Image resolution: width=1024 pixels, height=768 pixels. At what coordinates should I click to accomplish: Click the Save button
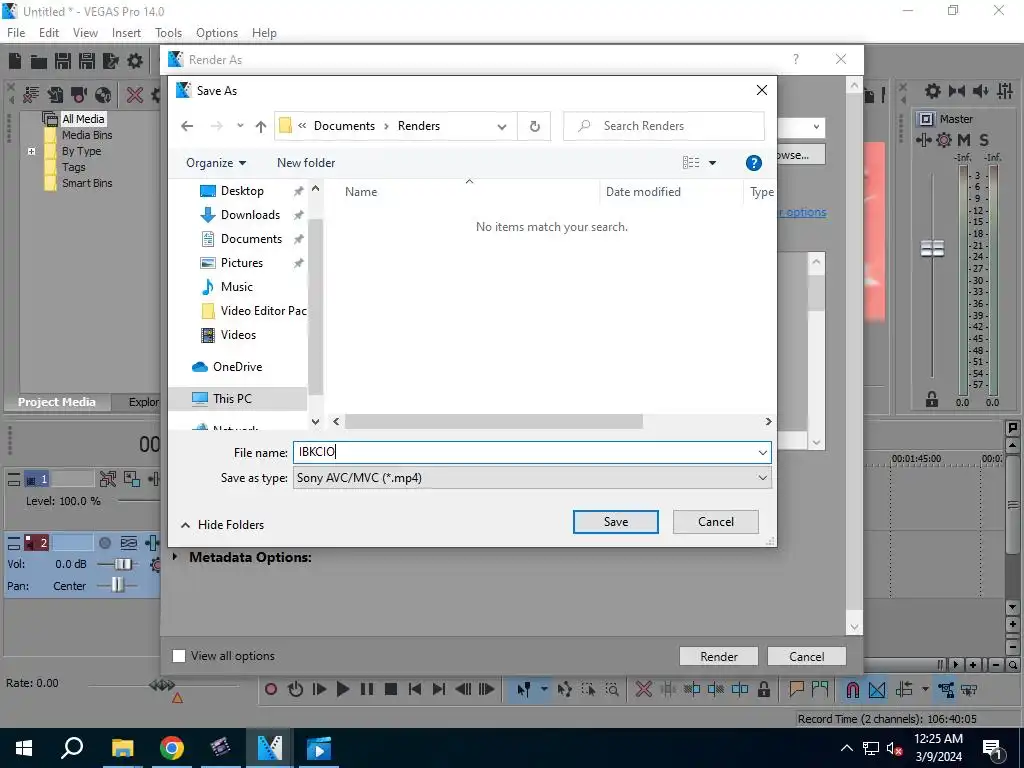[x=616, y=522]
